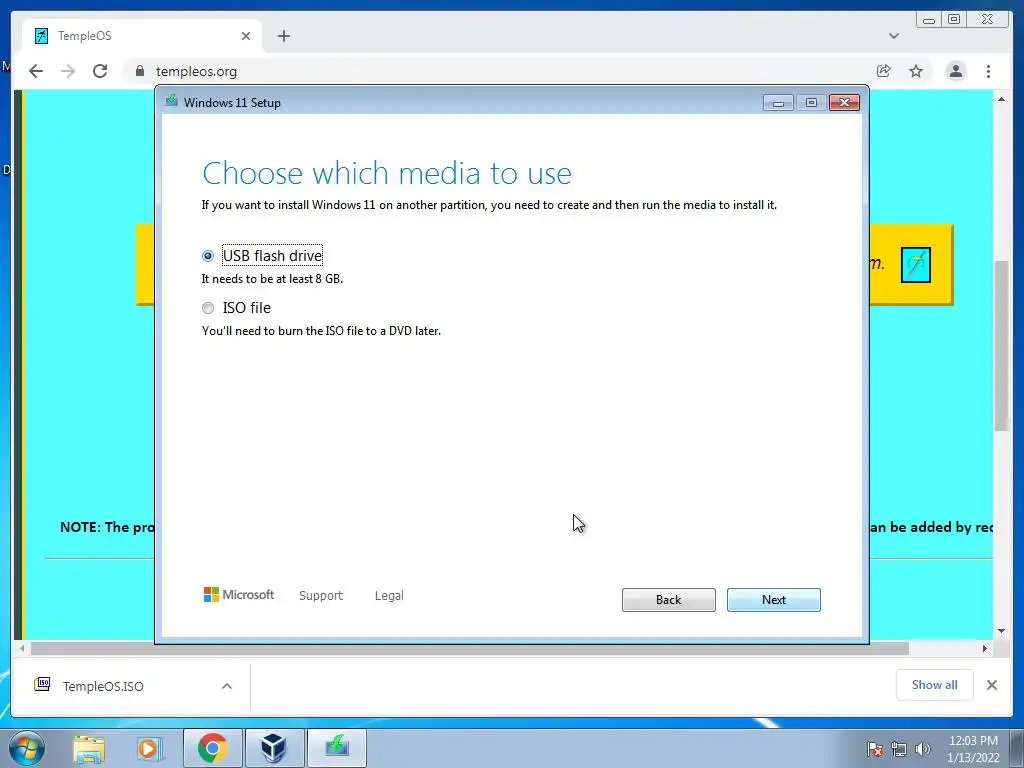
Task: Open the Windows Start menu
Action: 26,748
